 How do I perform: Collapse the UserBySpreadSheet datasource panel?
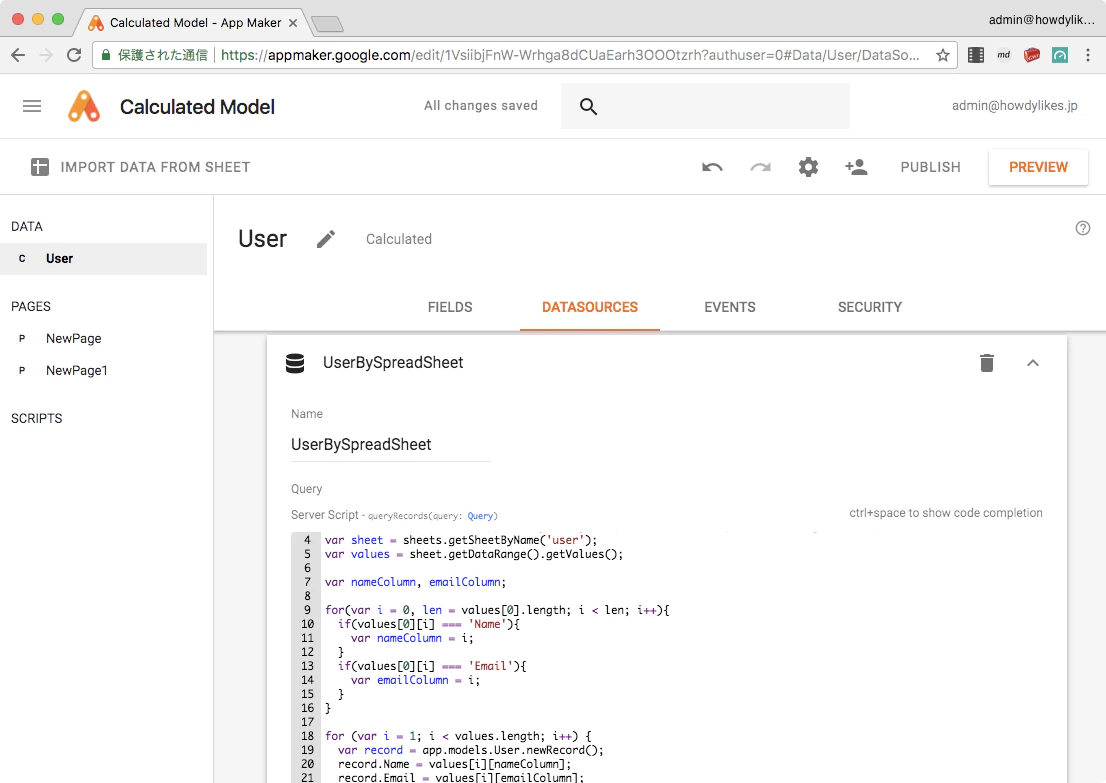[1033, 363]
